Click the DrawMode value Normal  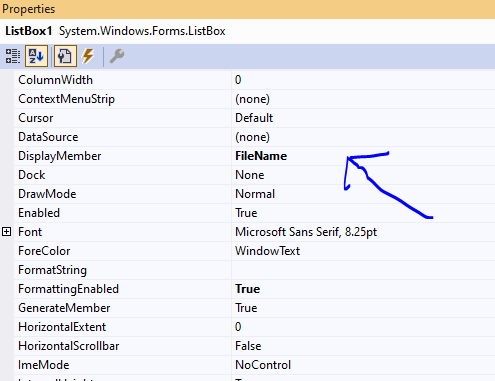pyautogui.click(x=255, y=194)
